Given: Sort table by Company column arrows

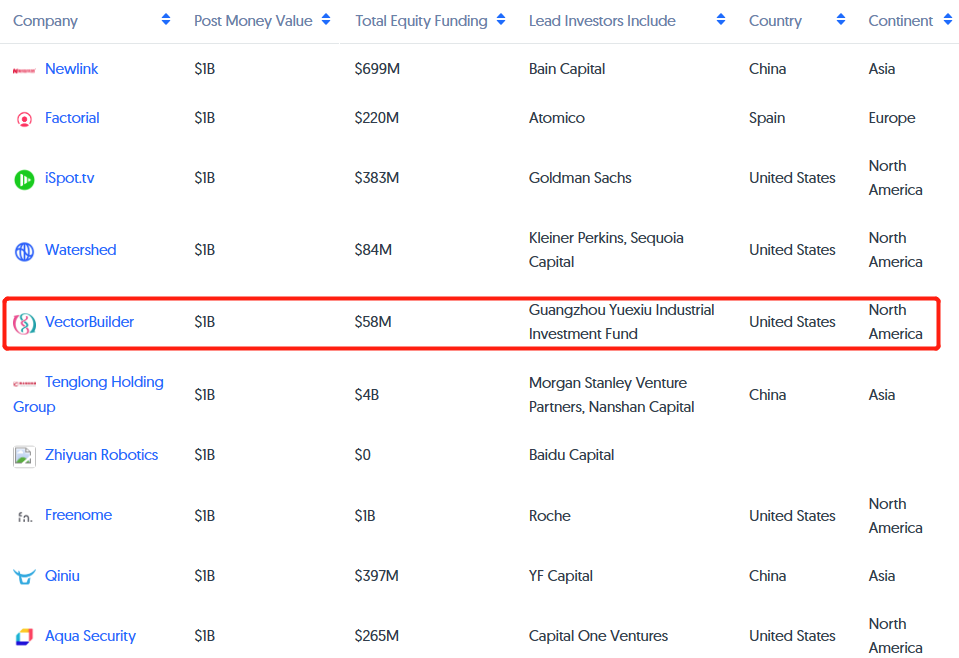Looking at the screenshot, I should point(165,20).
